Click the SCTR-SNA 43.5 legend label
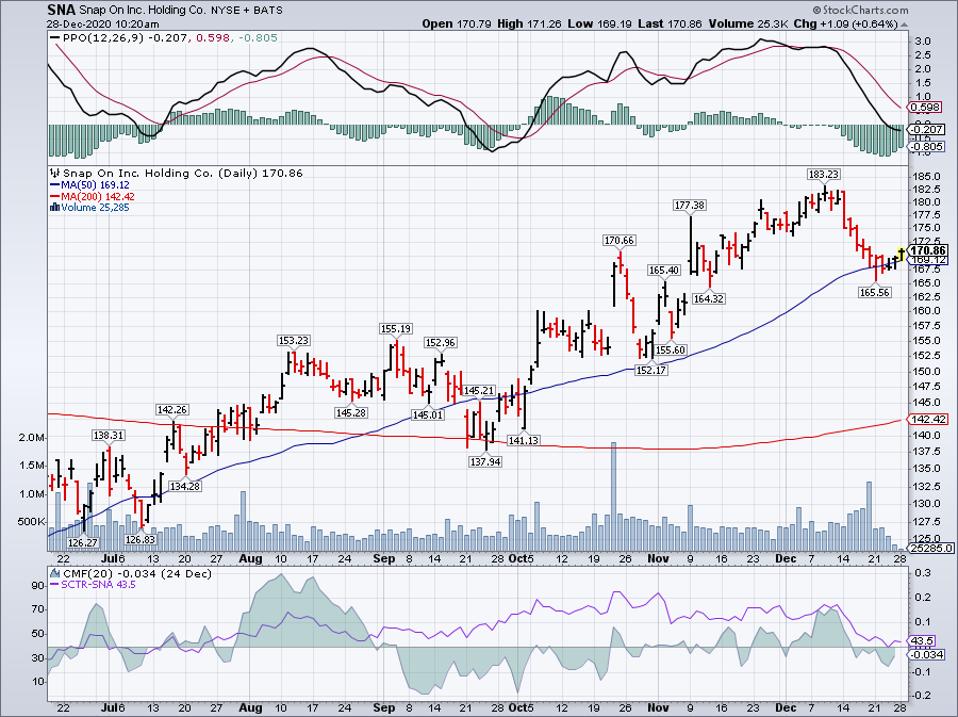Image resolution: width=958 pixels, height=717 pixels. click(x=98, y=585)
